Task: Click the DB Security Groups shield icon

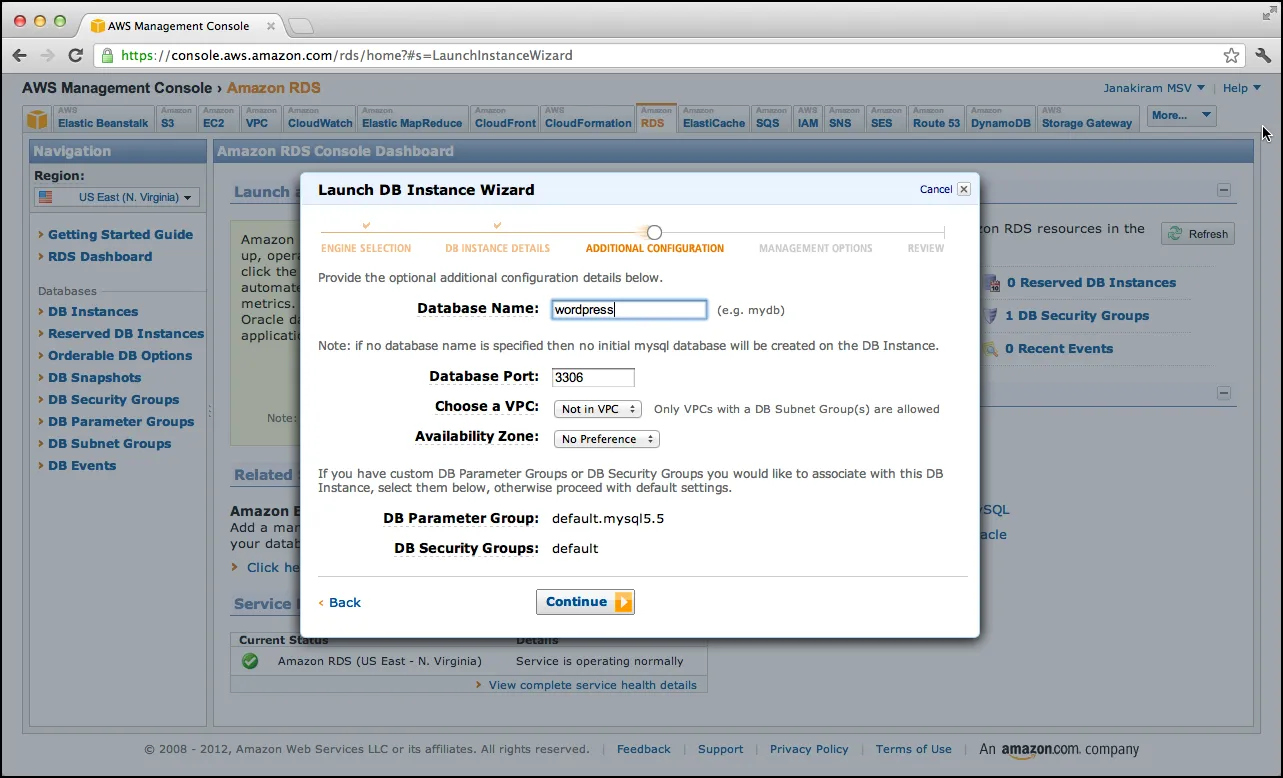Action: tap(991, 316)
